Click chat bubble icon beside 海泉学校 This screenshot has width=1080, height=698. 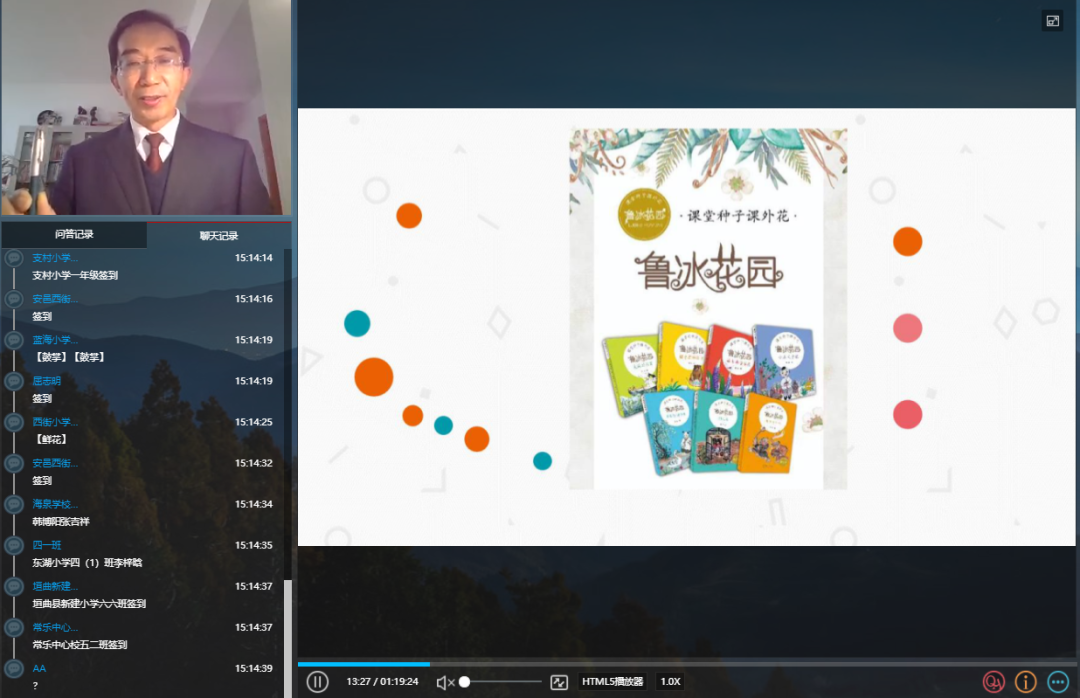point(14,504)
